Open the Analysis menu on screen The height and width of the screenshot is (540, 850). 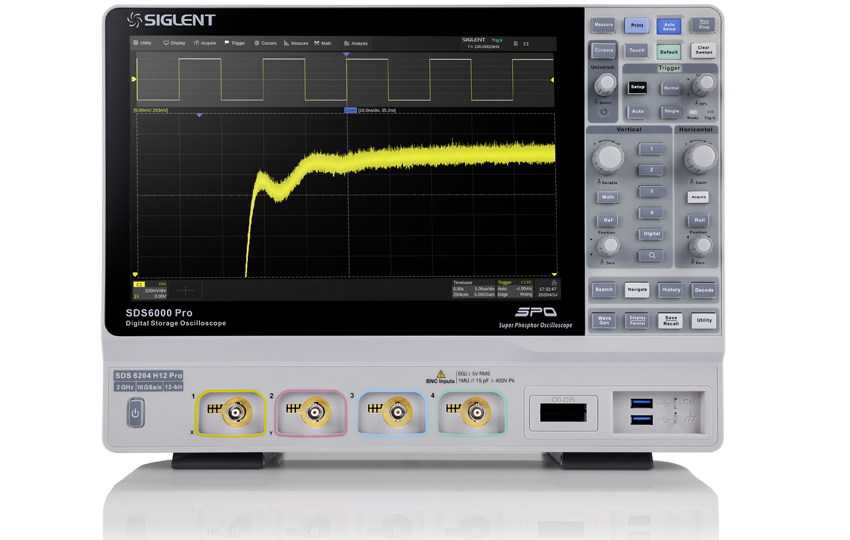point(356,43)
